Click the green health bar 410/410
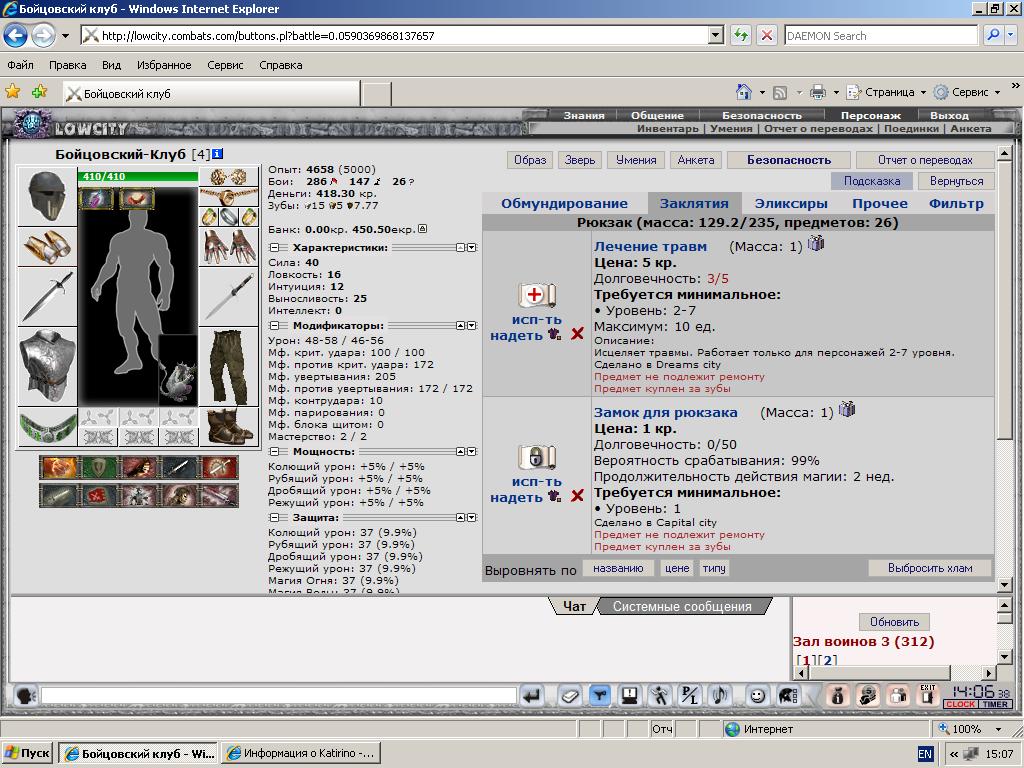The height and width of the screenshot is (768, 1024). pos(138,176)
